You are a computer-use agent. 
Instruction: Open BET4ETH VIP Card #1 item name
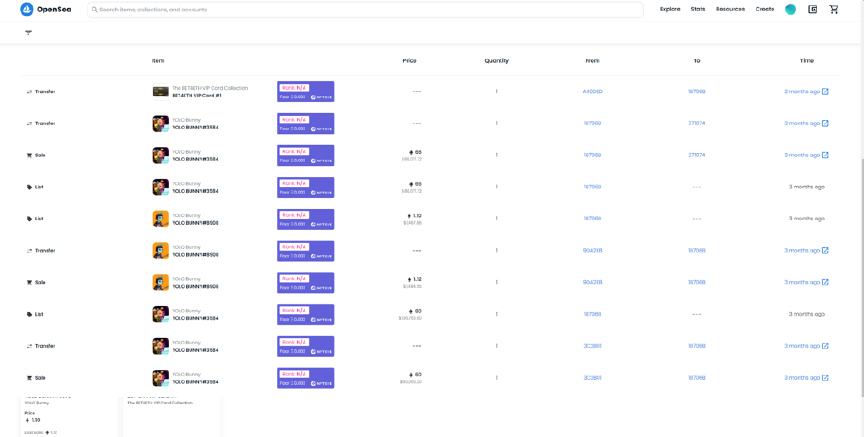pyautogui.click(x=198, y=96)
